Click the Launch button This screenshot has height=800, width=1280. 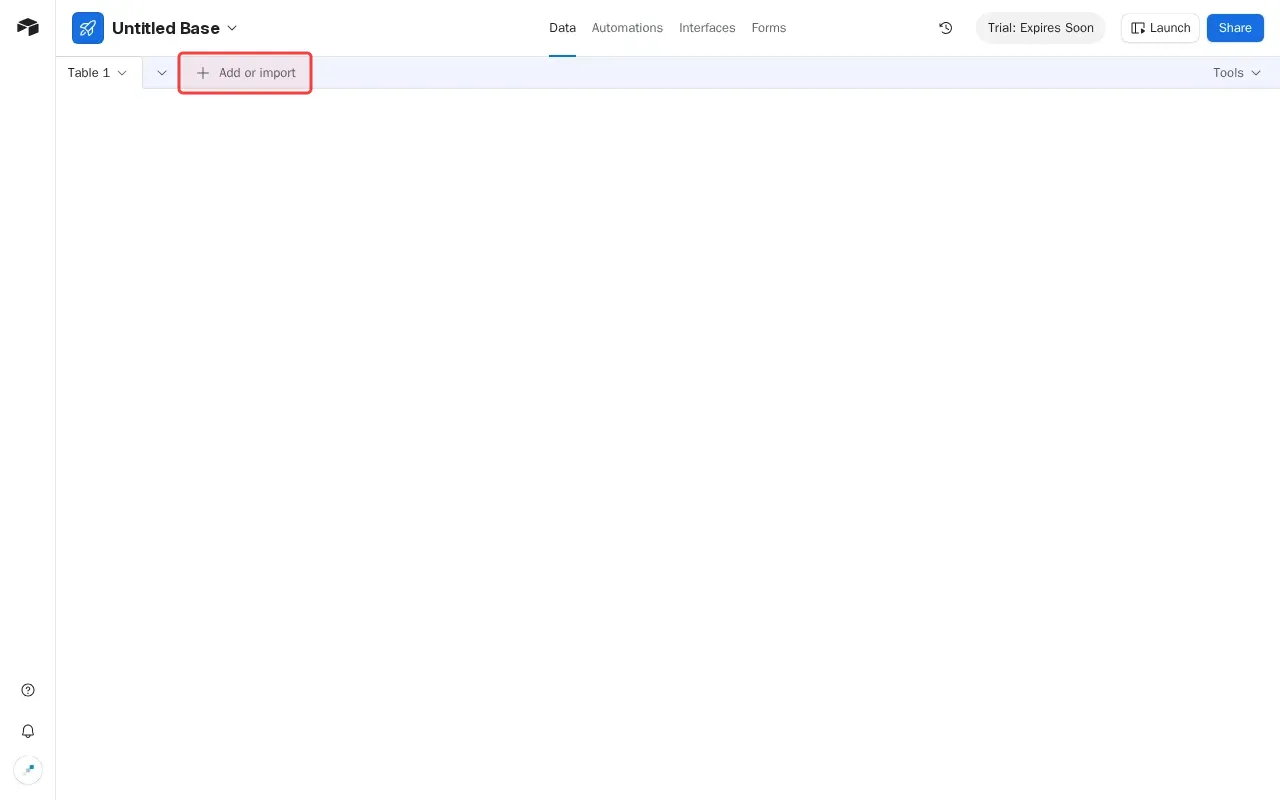click(x=1160, y=28)
